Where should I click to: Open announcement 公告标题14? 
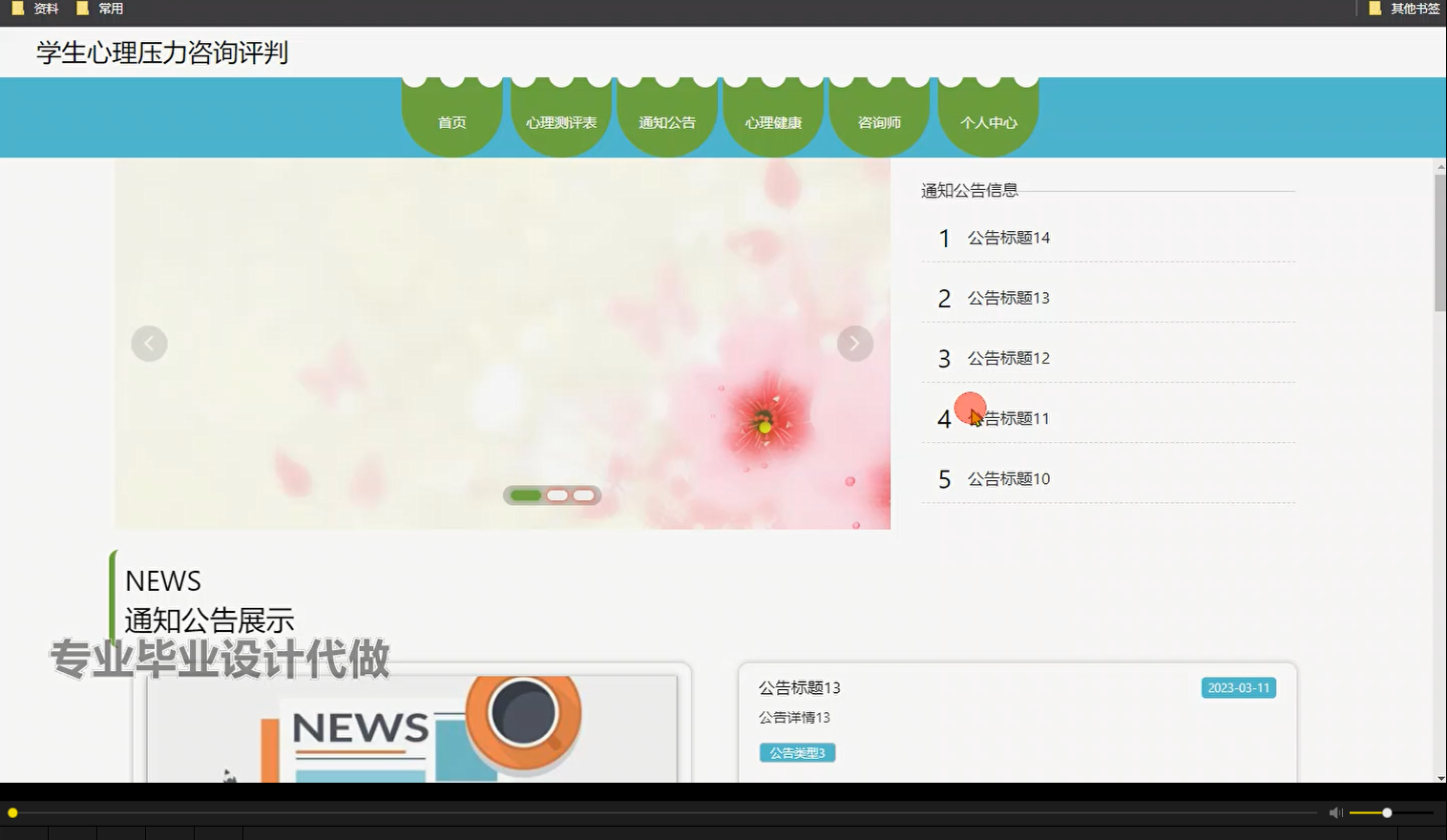1009,238
